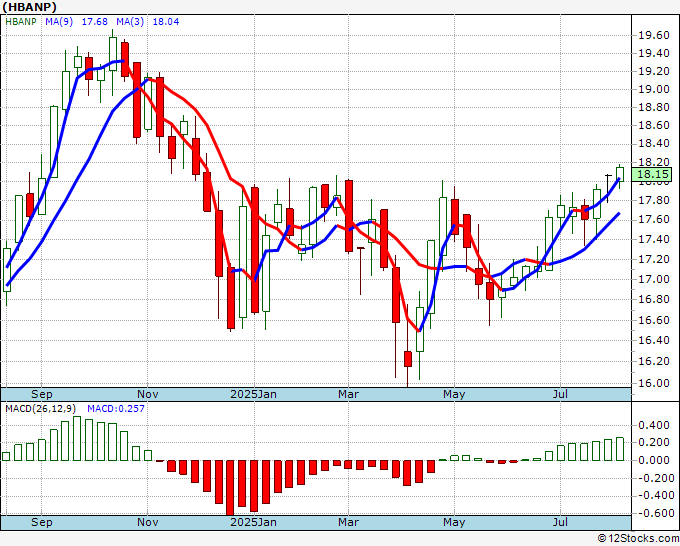Viewport: 680px width, 546px height.
Task: Click the 17.00 price axis label
Action: [654, 279]
